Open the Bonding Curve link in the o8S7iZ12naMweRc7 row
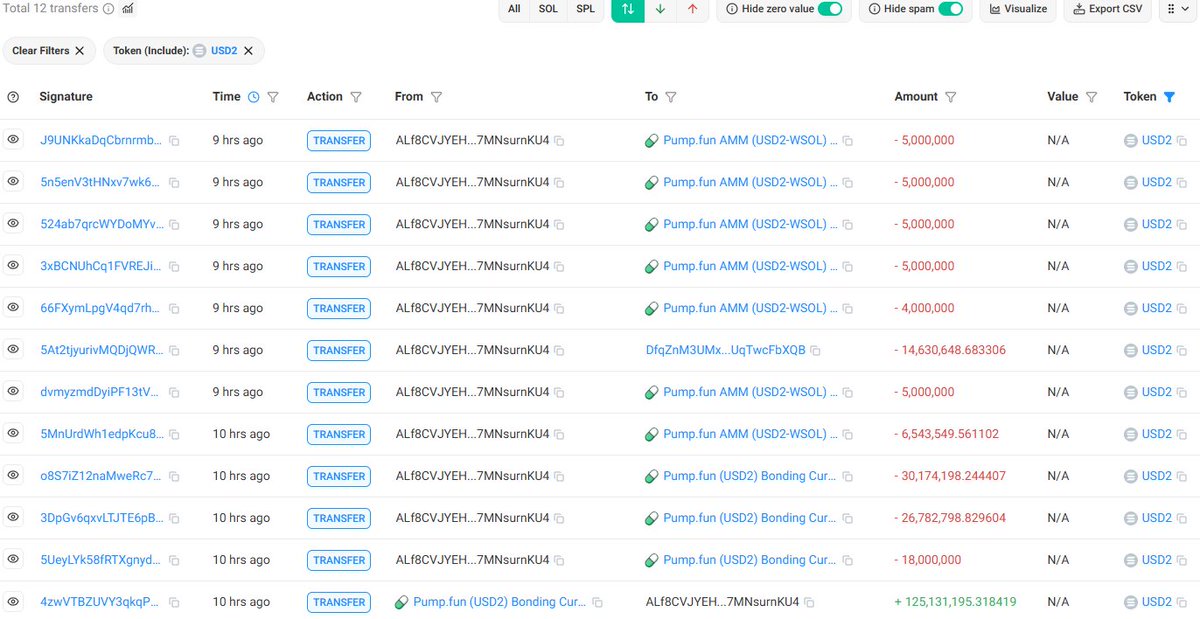The height and width of the screenshot is (619, 1200). tap(749, 476)
